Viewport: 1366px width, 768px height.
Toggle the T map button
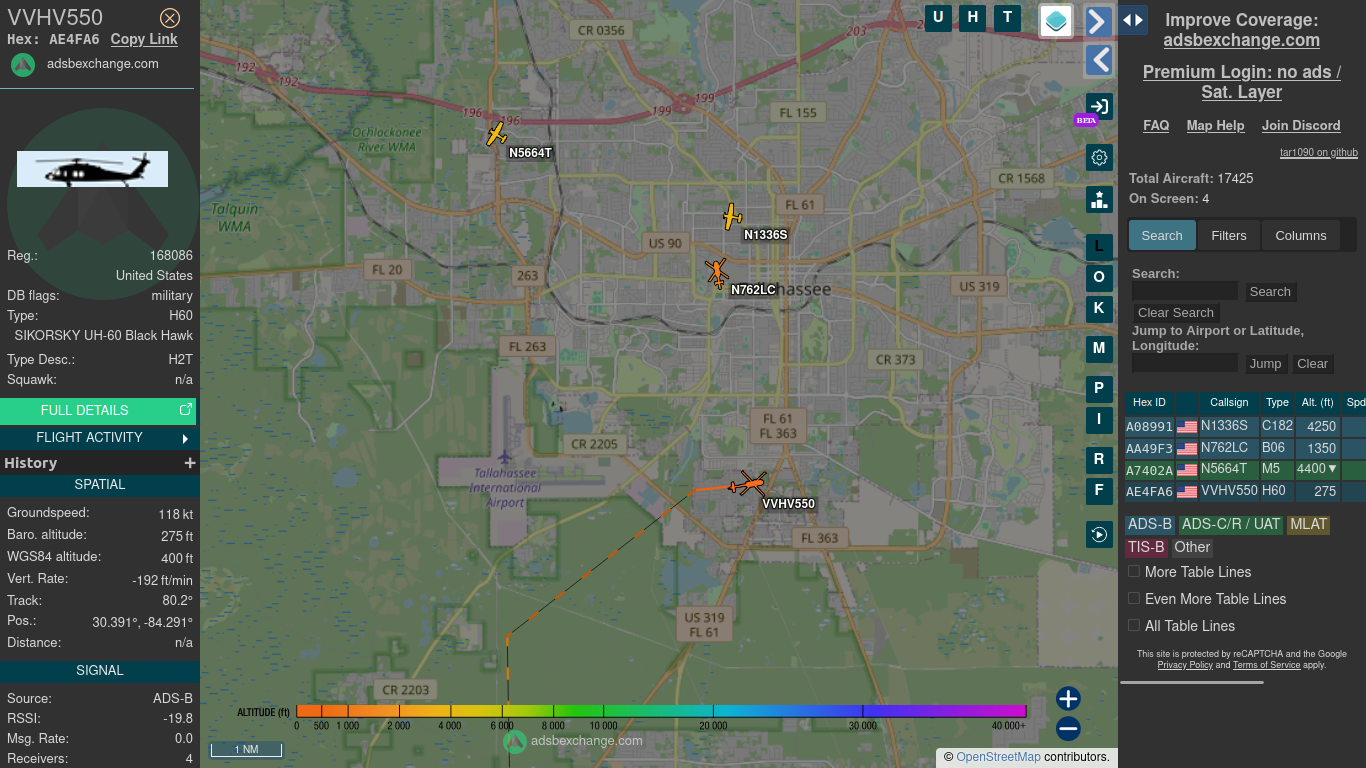tap(1007, 17)
